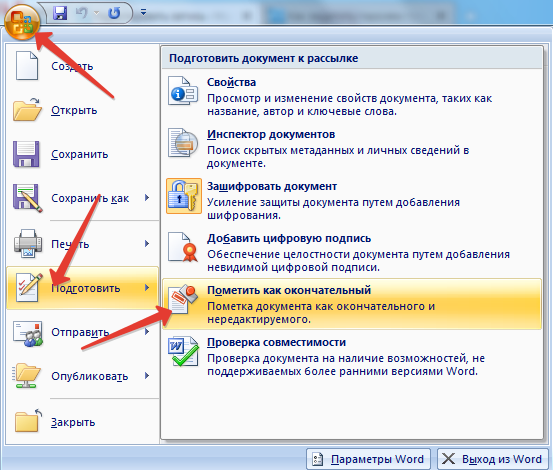
Task: Click the Инспектор документов icon
Action: coord(183,143)
